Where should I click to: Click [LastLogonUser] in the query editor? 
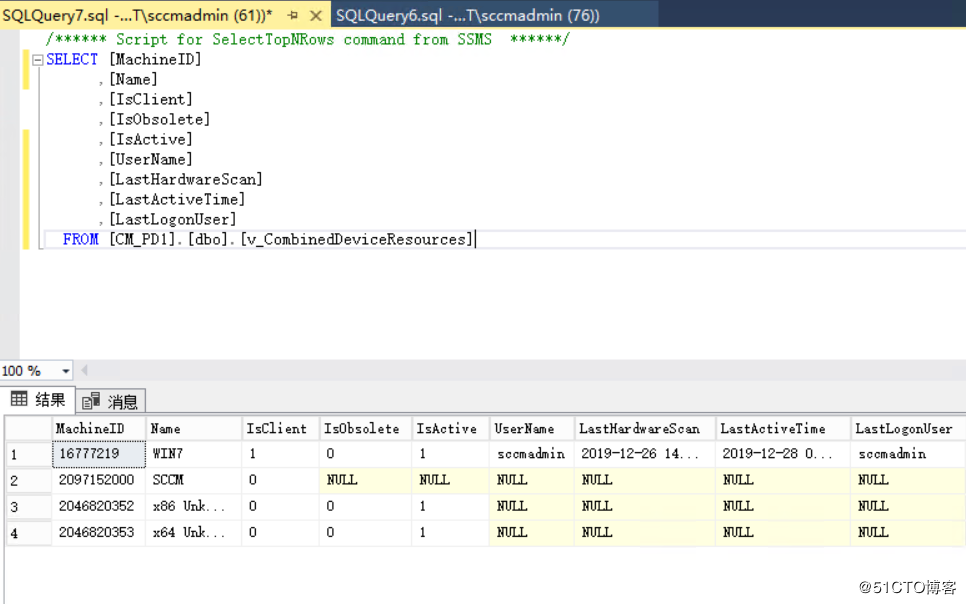click(x=172, y=219)
